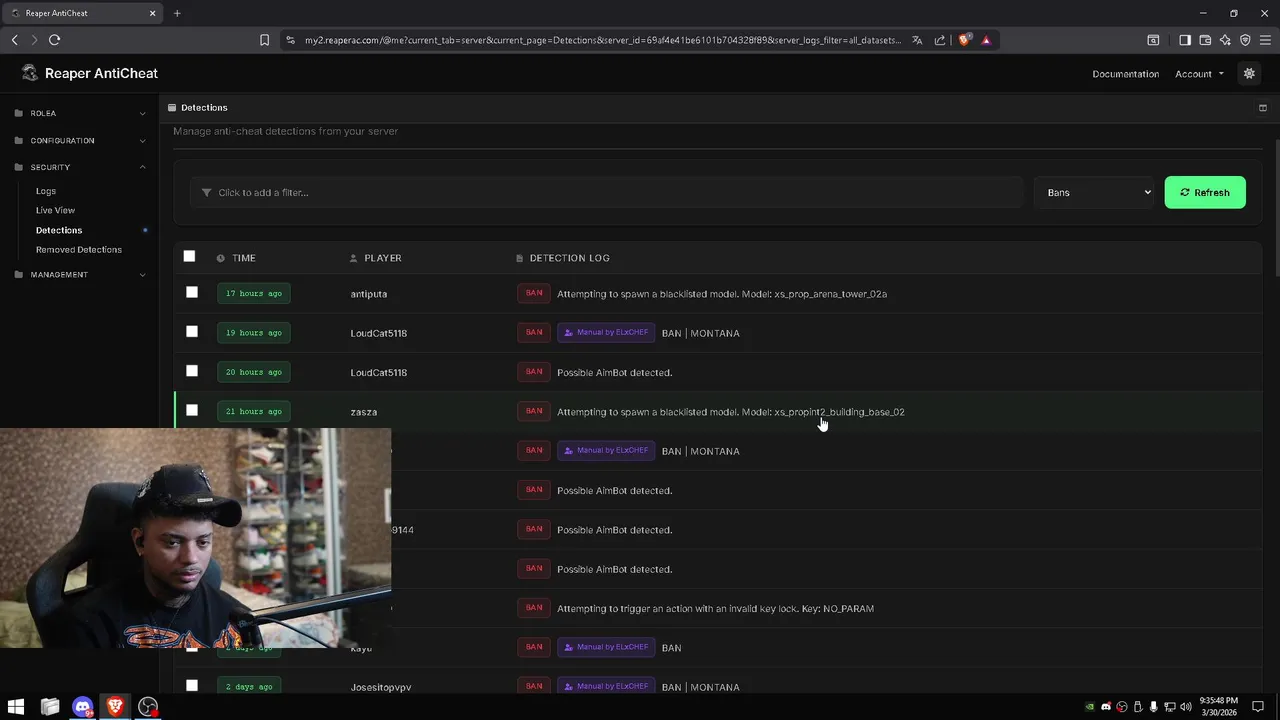Open a new browser tab with plus
This screenshot has width=1280, height=720.
click(177, 13)
